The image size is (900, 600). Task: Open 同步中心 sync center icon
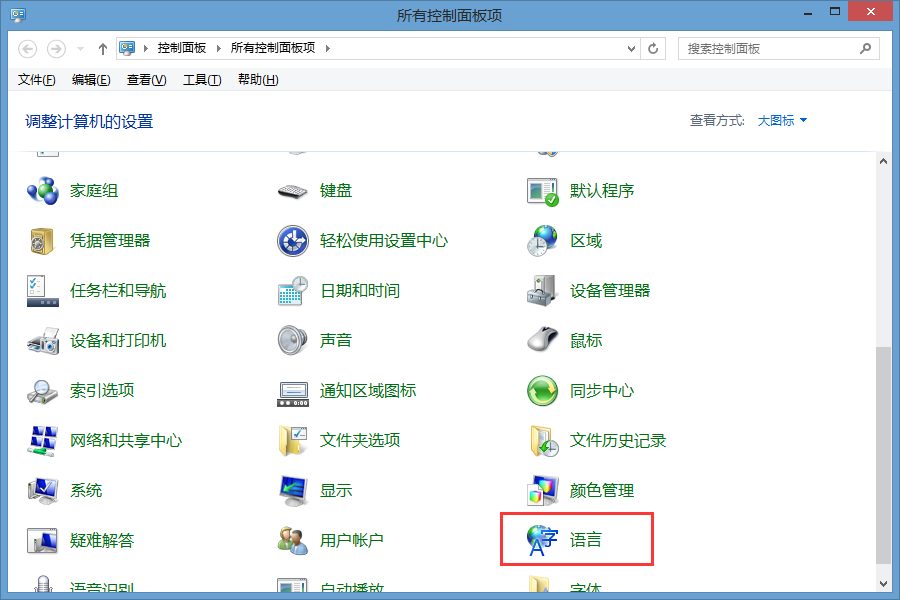(541, 391)
